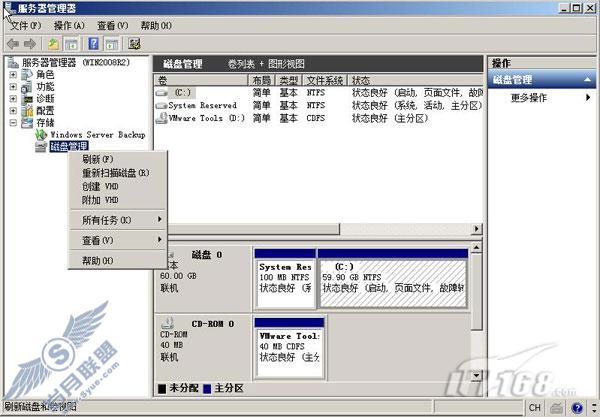Click 更多操作 in the actions pane

point(529,98)
